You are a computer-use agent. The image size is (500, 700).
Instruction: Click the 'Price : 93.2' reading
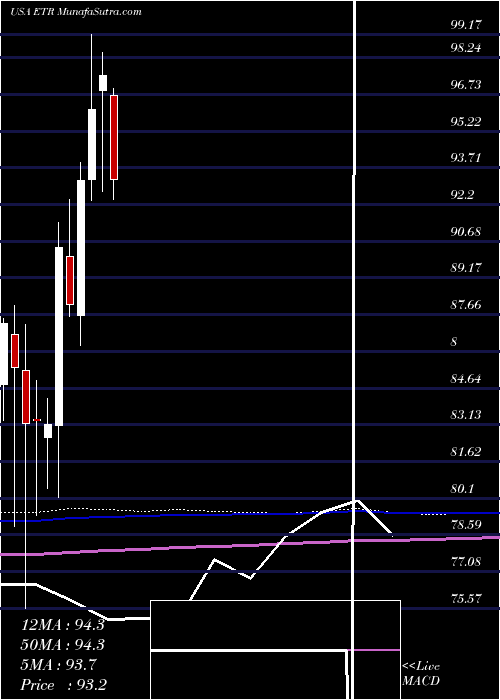[62, 685]
